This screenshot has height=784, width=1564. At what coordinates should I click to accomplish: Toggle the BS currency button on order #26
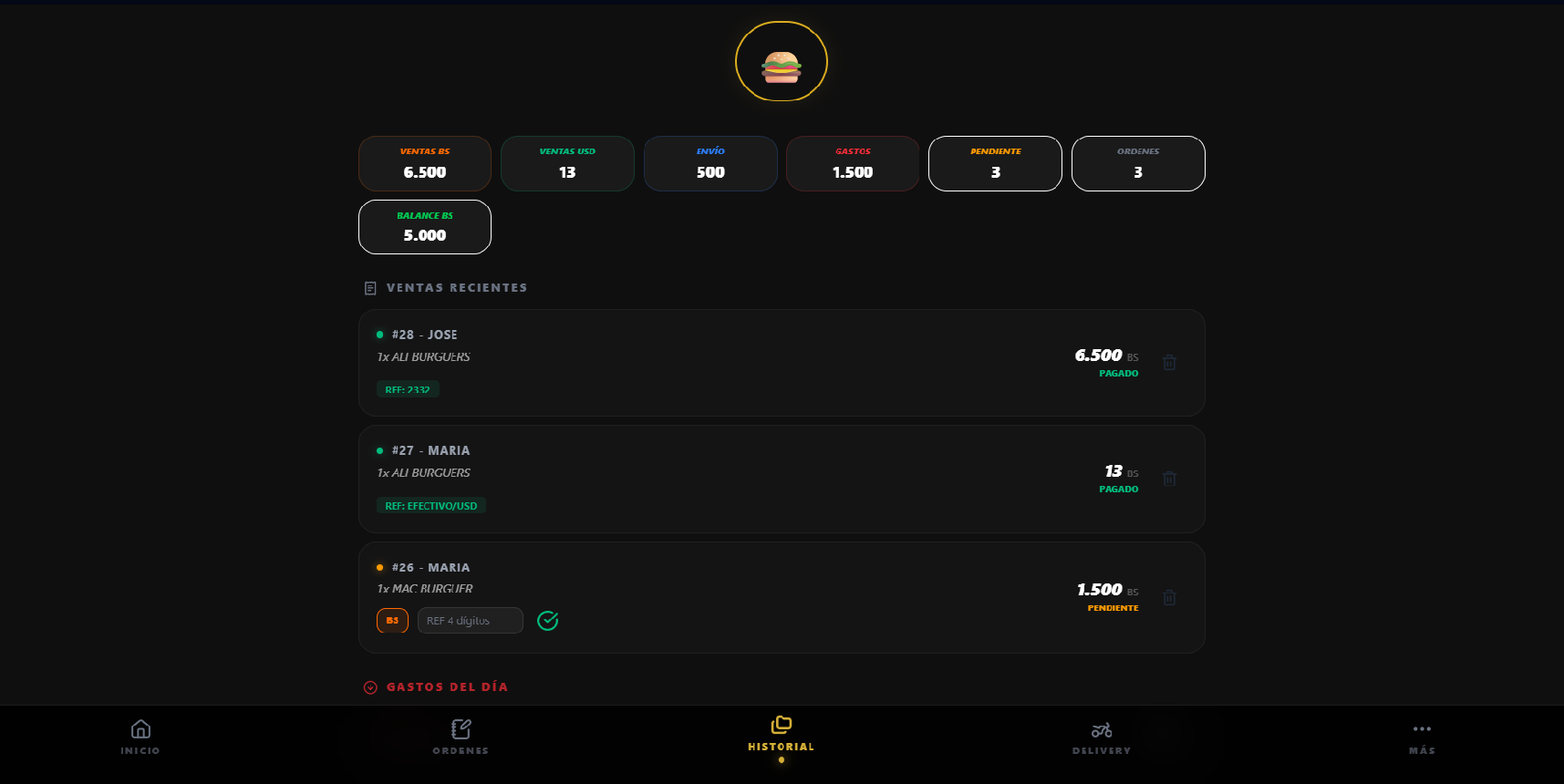point(392,621)
